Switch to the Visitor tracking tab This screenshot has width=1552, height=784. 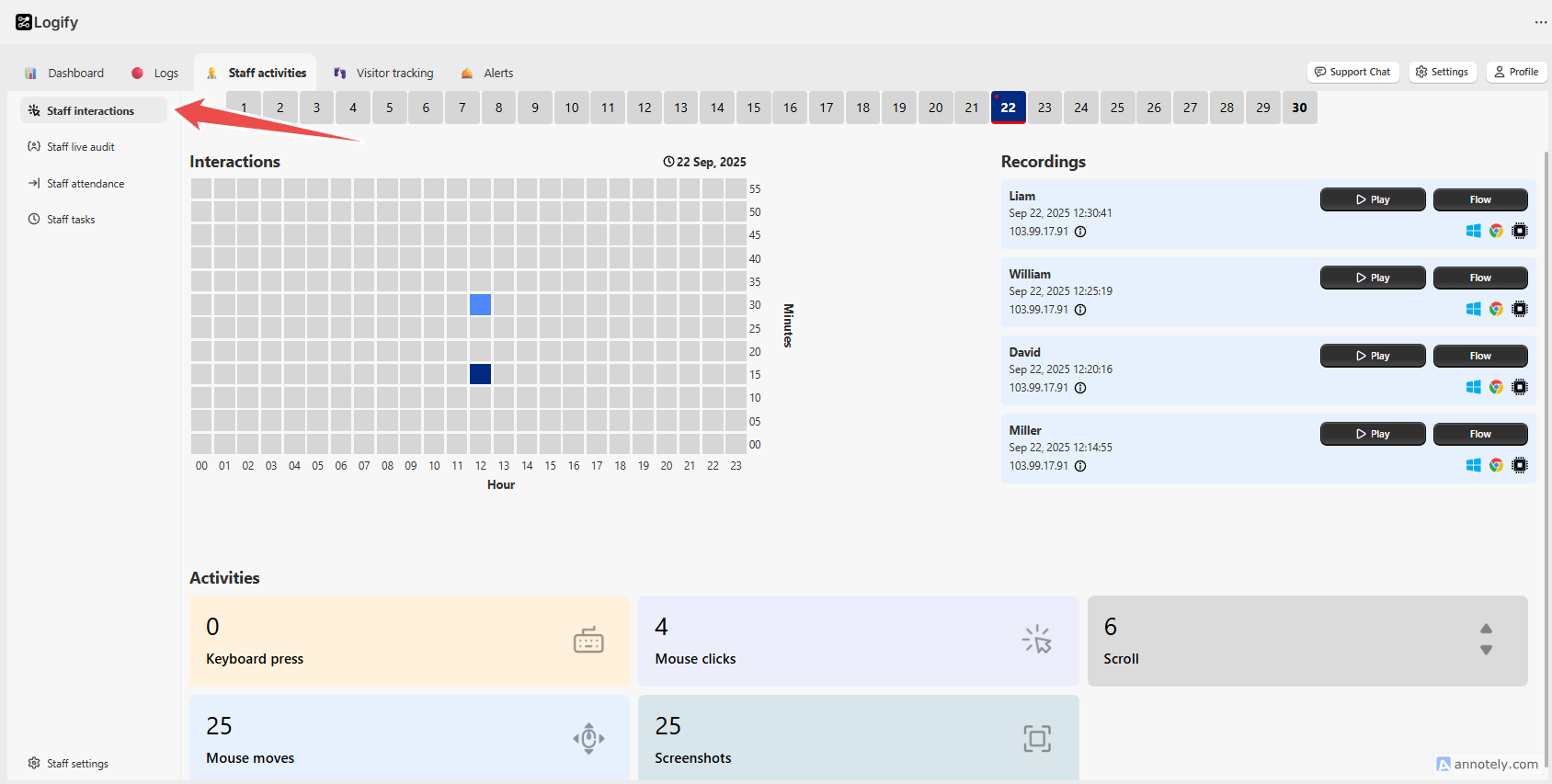tap(383, 73)
